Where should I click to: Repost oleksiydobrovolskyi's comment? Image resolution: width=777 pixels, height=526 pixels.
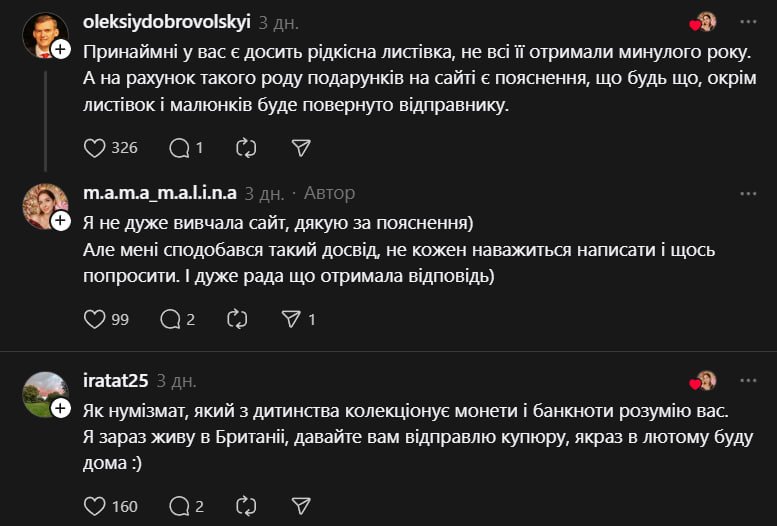pyautogui.click(x=246, y=148)
